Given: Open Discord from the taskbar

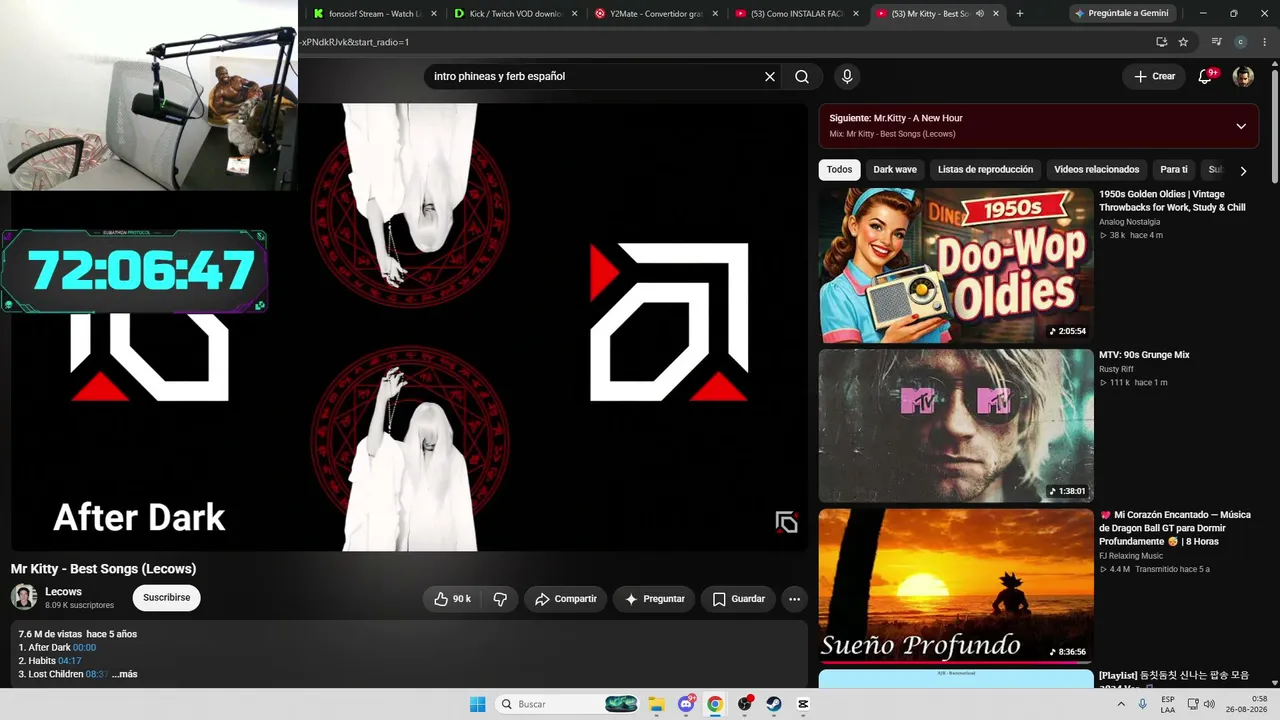Looking at the screenshot, I should point(686,704).
